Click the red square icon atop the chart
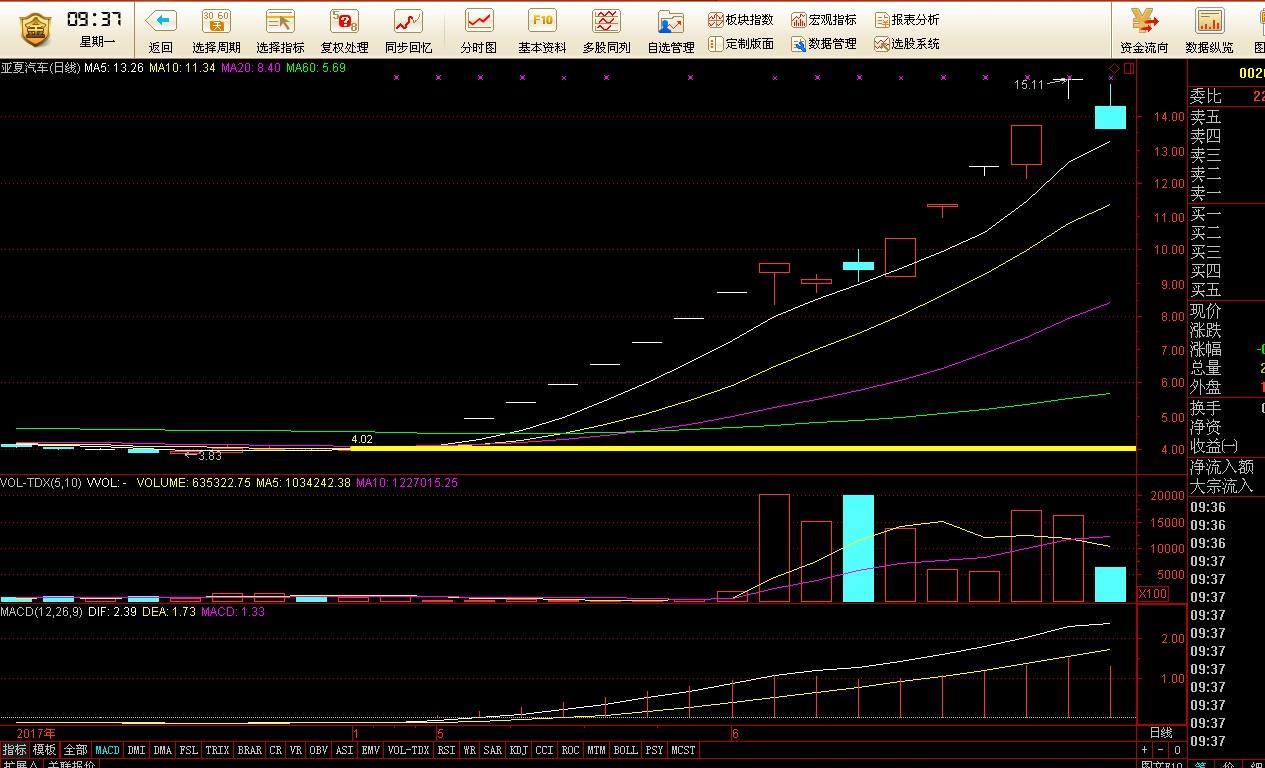Image resolution: width=1265 pixels, height=768 pixels. [x=1129, y=68]
